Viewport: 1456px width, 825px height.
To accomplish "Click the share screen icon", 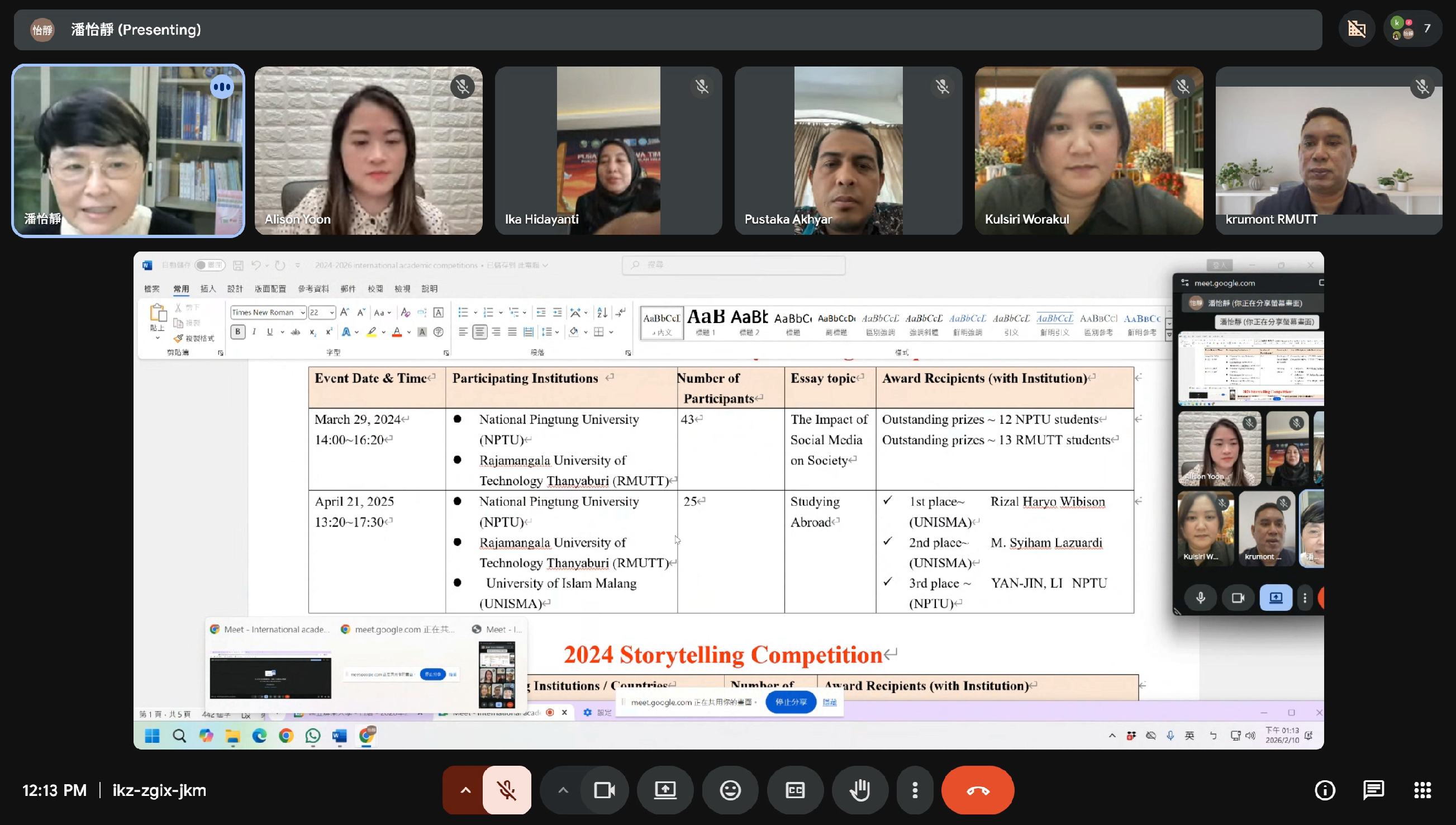I will (665, 790).
